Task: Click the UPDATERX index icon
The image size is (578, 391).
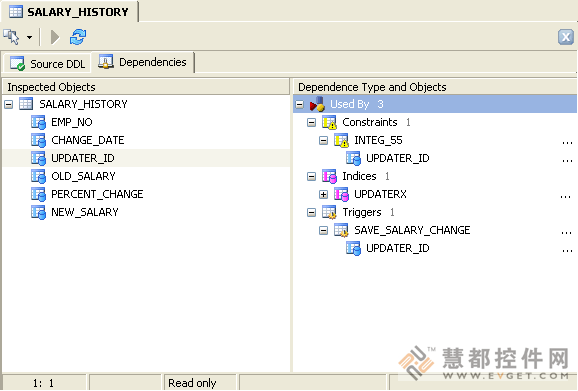Action: (341, 194)
